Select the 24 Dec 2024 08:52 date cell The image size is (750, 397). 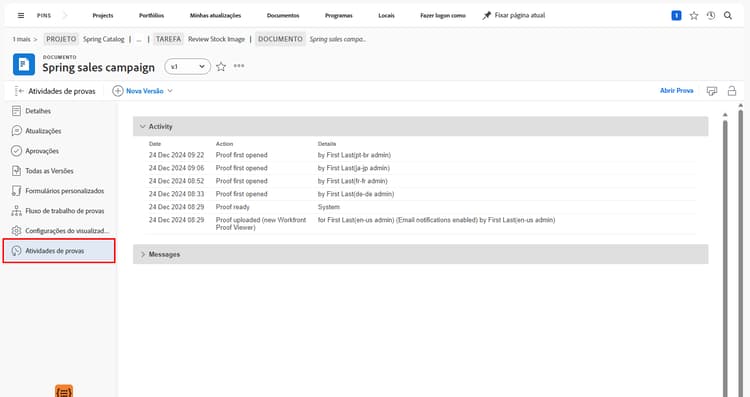point(176,181)
